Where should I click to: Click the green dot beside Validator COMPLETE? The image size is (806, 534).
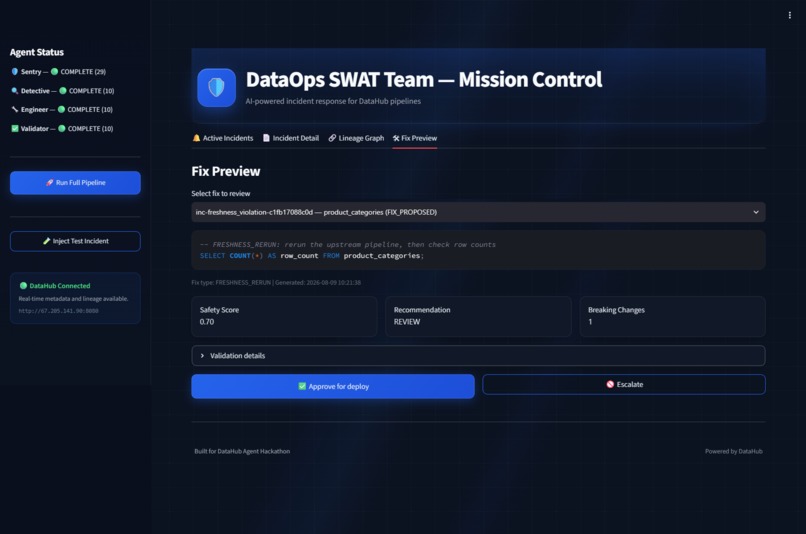[x=62, y=128]
